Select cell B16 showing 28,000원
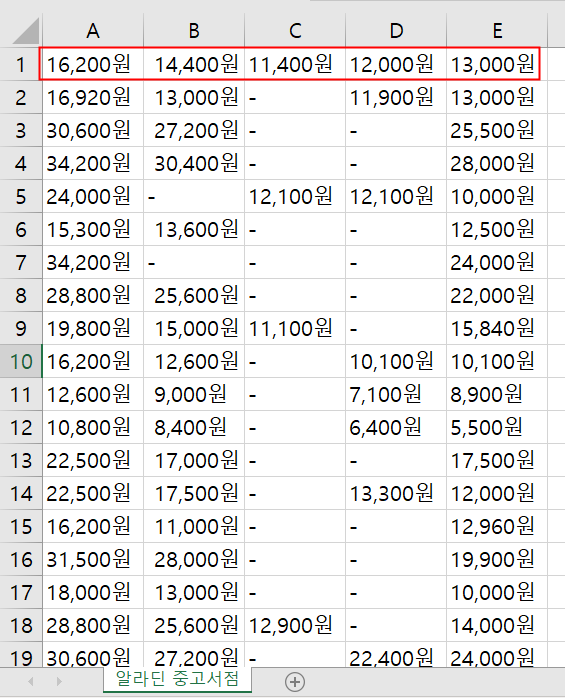565x698 pixels. (194, 559)
